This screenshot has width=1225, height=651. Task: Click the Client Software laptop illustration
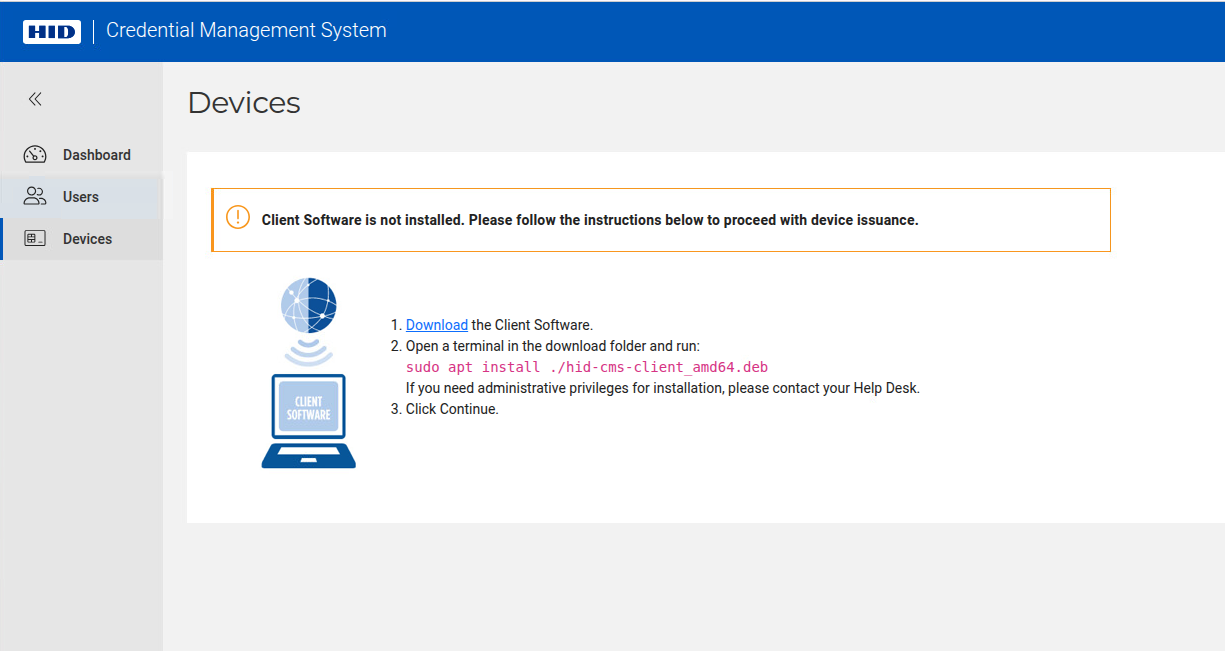309,421
